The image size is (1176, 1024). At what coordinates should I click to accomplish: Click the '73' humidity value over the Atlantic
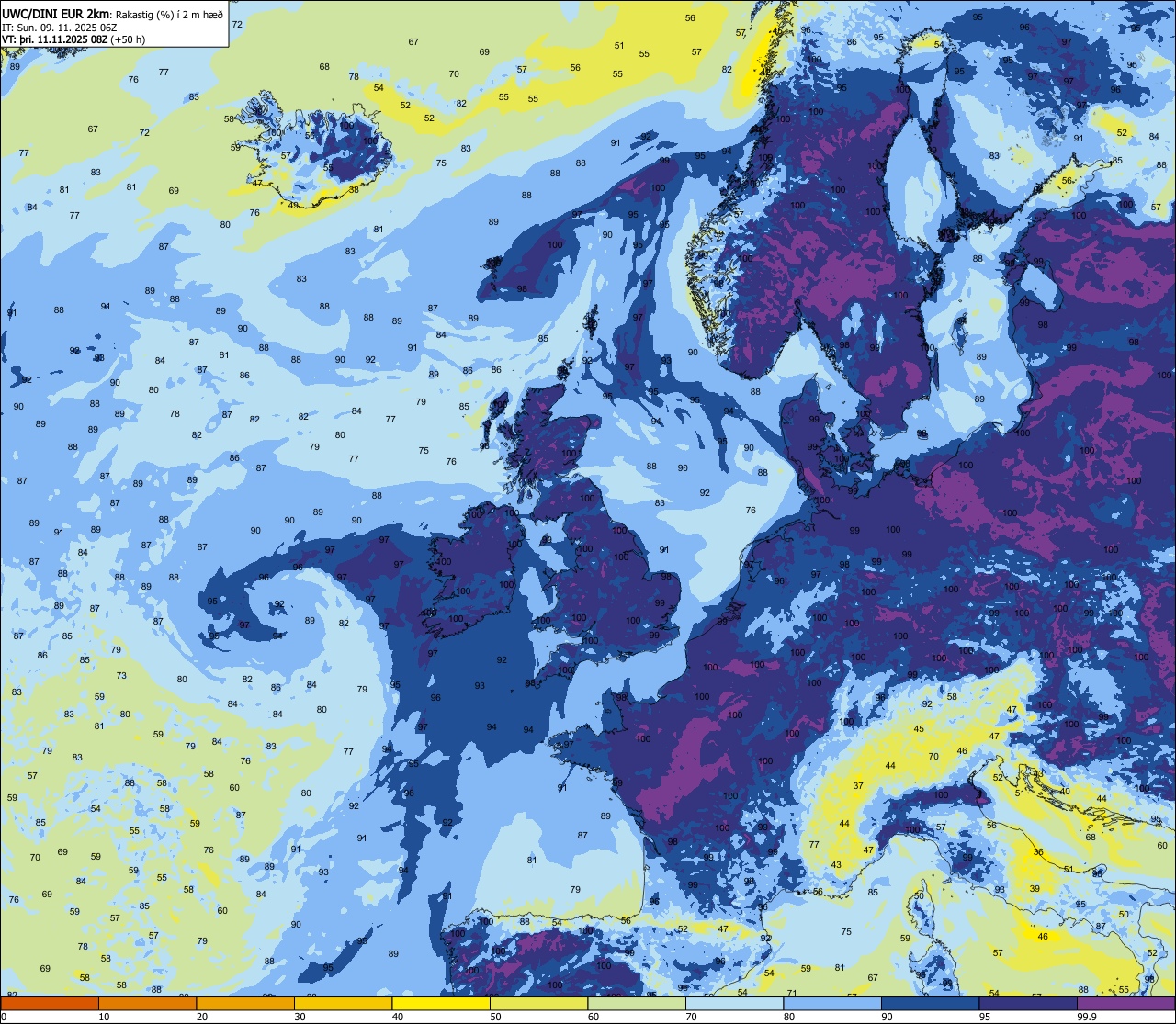pyautogui.click(x=121, y=675)
